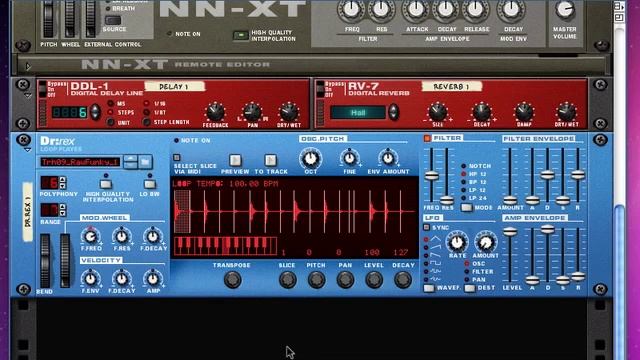Click the Velocity F.DECAY knob
The height and width of the screenshot is (360, 640).
[121, 279]
